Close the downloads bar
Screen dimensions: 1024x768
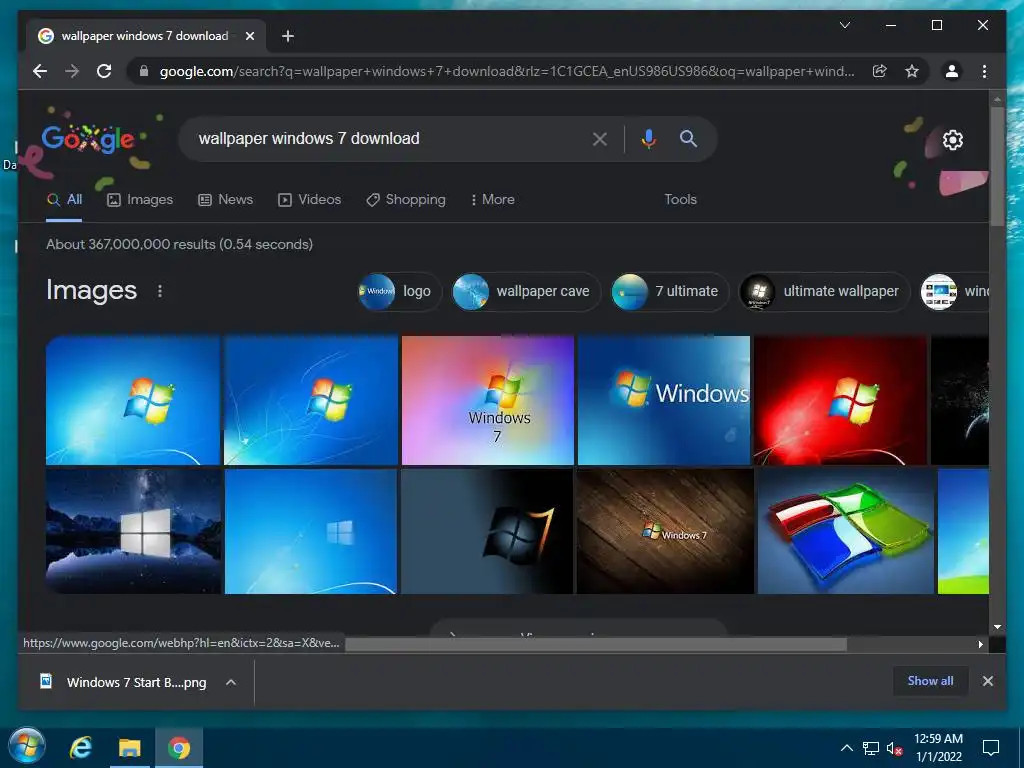(x=987, y=681)
